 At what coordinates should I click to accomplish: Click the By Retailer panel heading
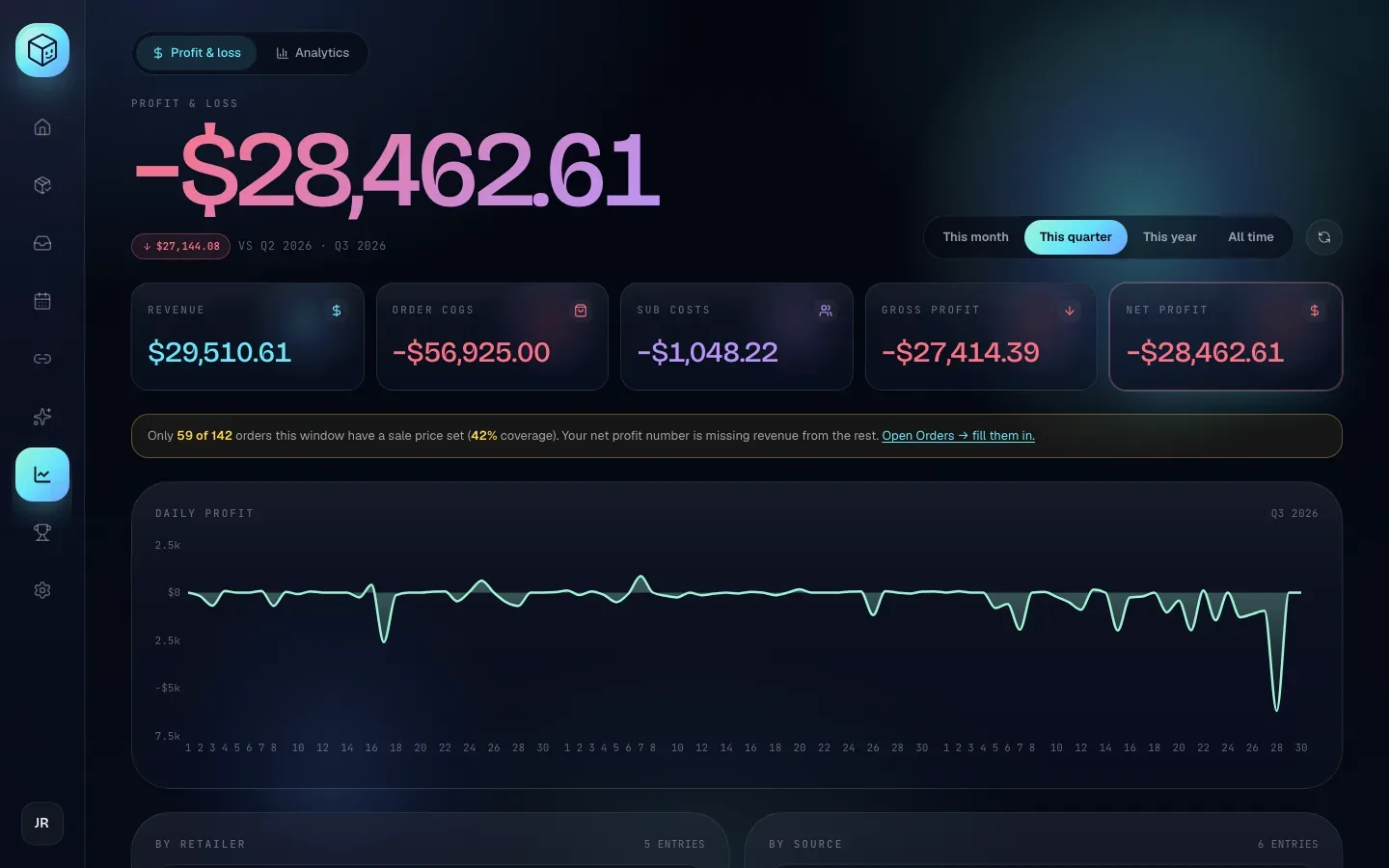[x=201, y=845]
